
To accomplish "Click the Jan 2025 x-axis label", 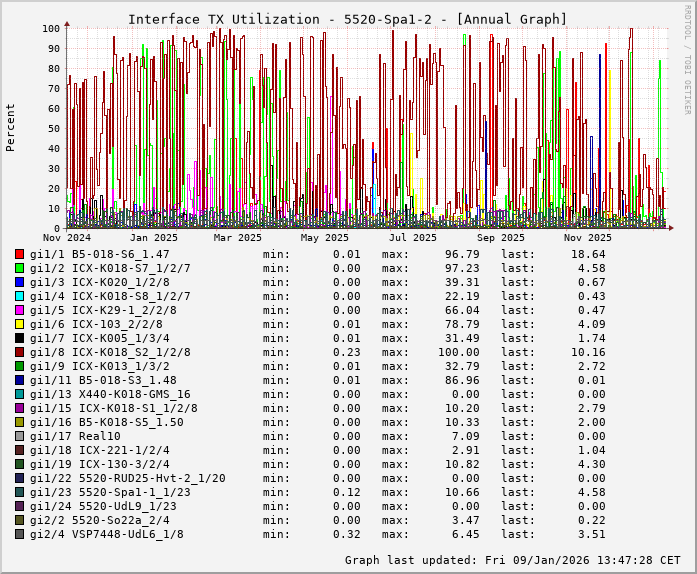I will click(153, 238).
